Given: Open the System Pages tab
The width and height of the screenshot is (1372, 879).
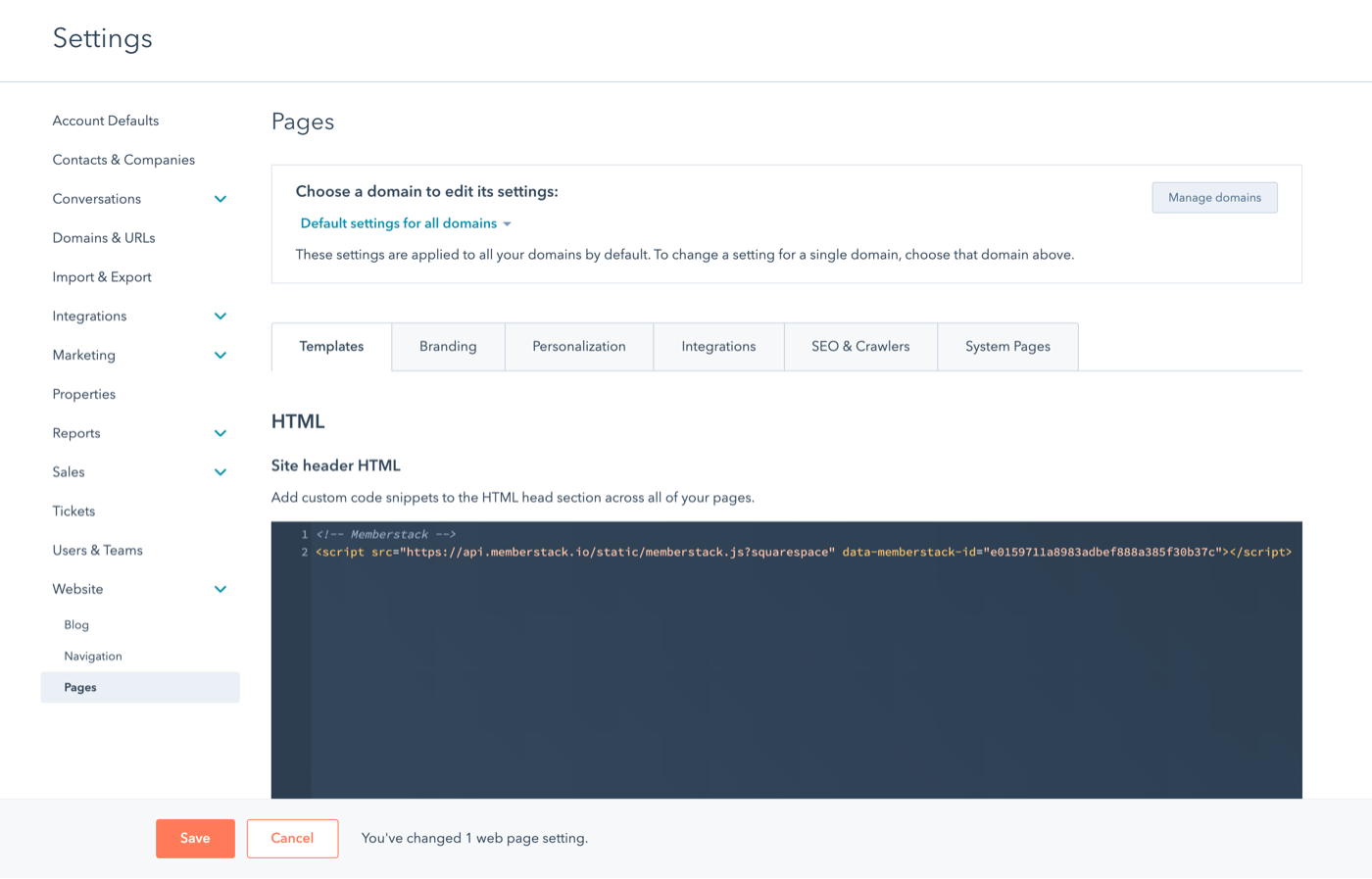Looking at the screenshot, I should (x=1006, y=346).
